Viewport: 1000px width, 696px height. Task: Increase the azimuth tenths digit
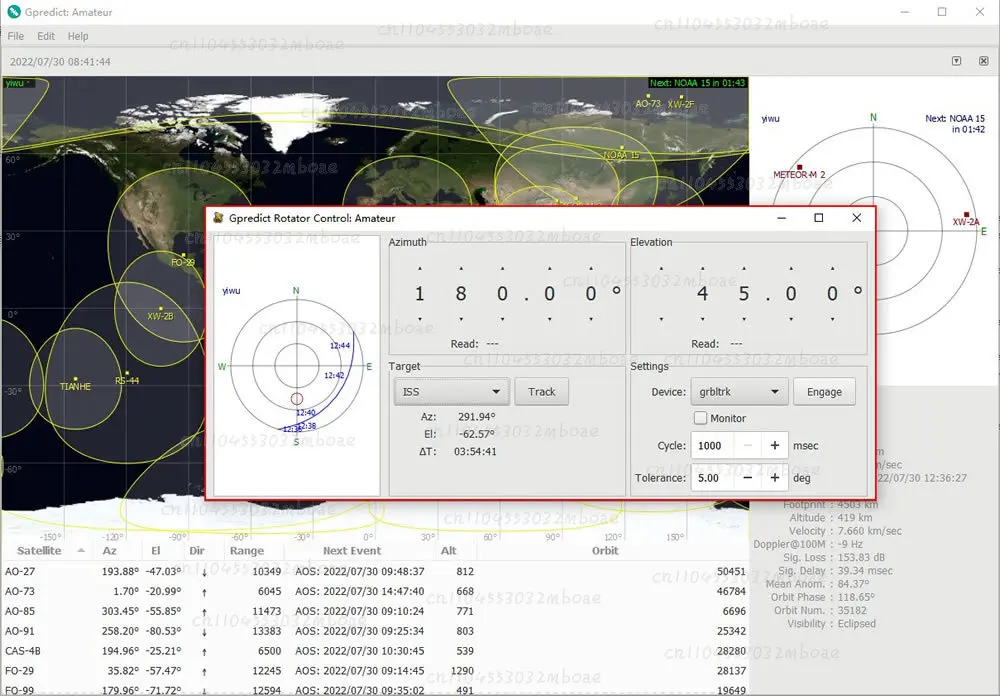[550, 269]
